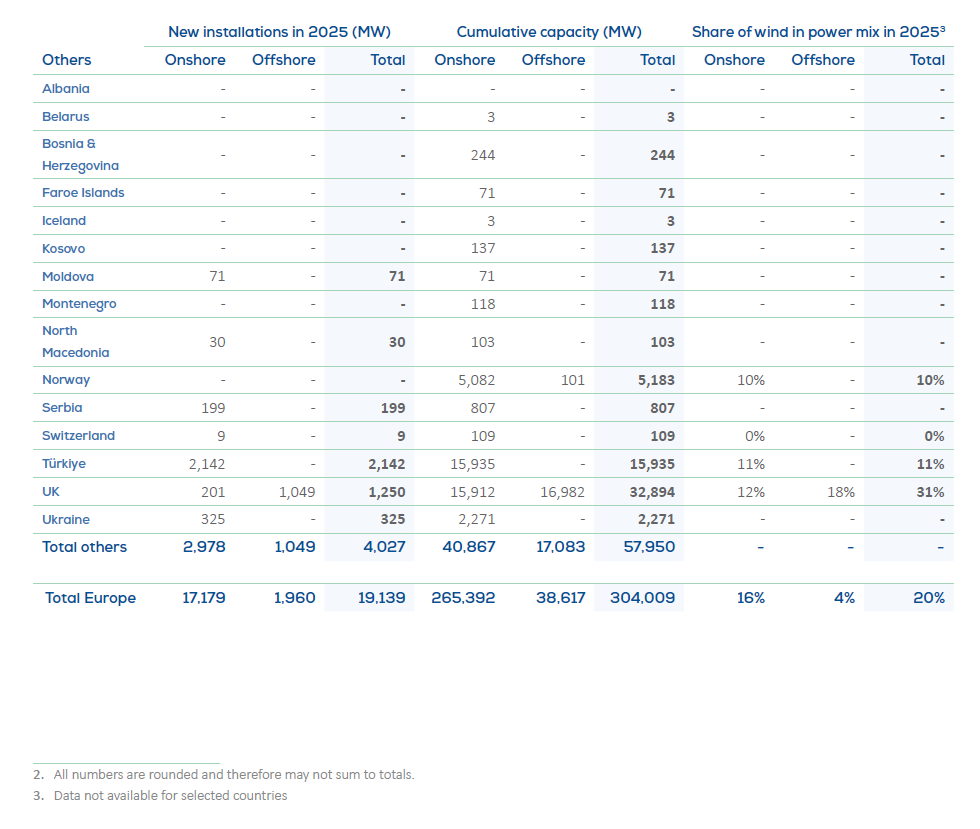
Task: Select the "Cumulative capacity (MW)" group header
Action: (x=549, y=32)
